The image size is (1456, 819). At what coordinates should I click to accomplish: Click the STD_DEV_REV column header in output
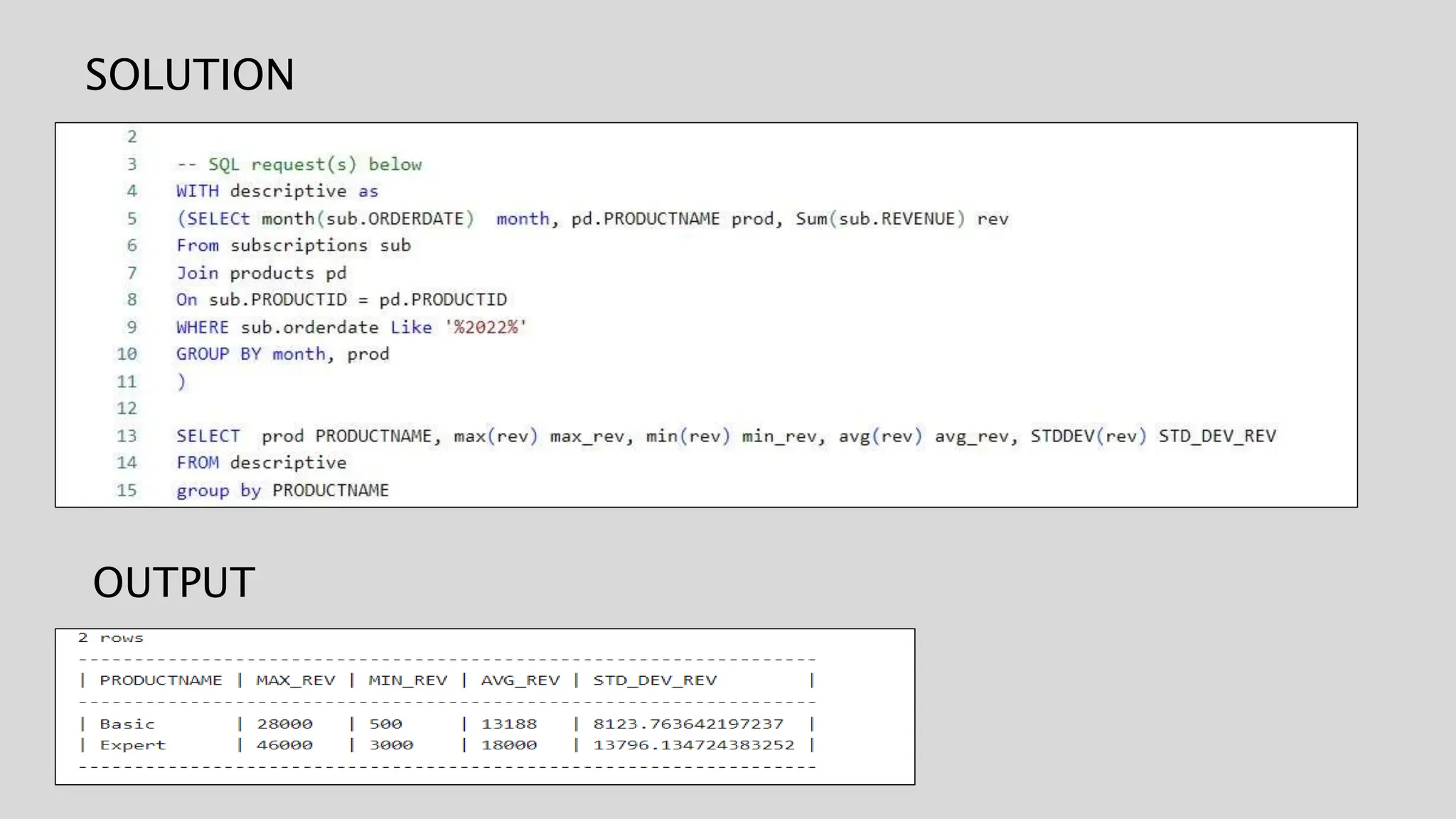(655, 680)
